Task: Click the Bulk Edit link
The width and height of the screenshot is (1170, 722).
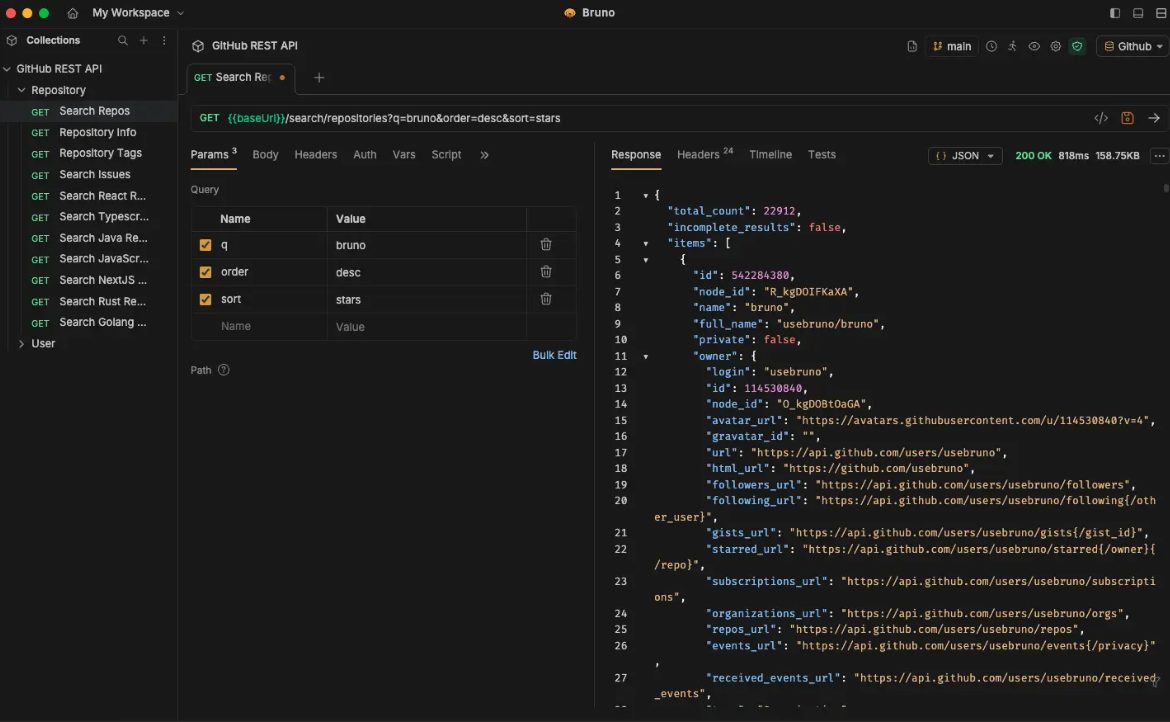Action: pos(554,356)
